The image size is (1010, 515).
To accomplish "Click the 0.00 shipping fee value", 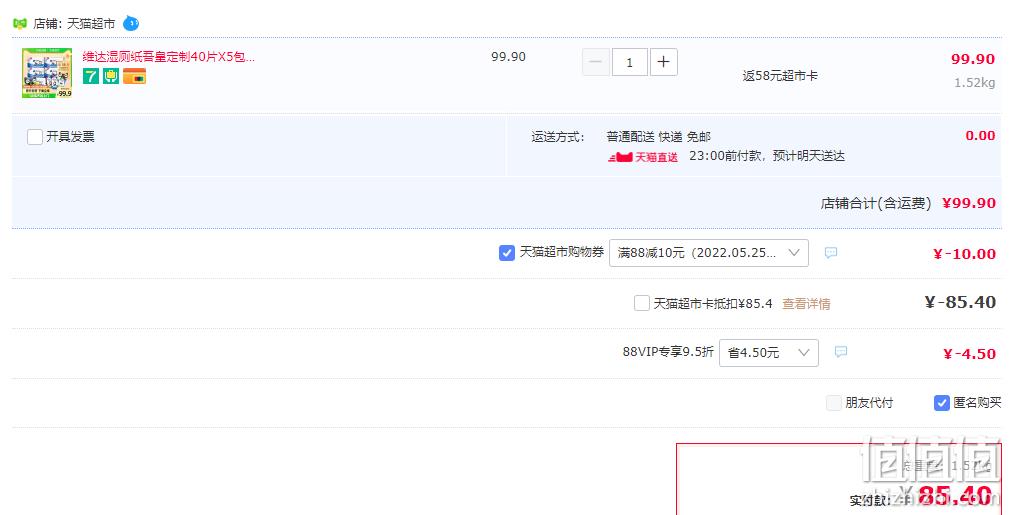I will [980, 136].
